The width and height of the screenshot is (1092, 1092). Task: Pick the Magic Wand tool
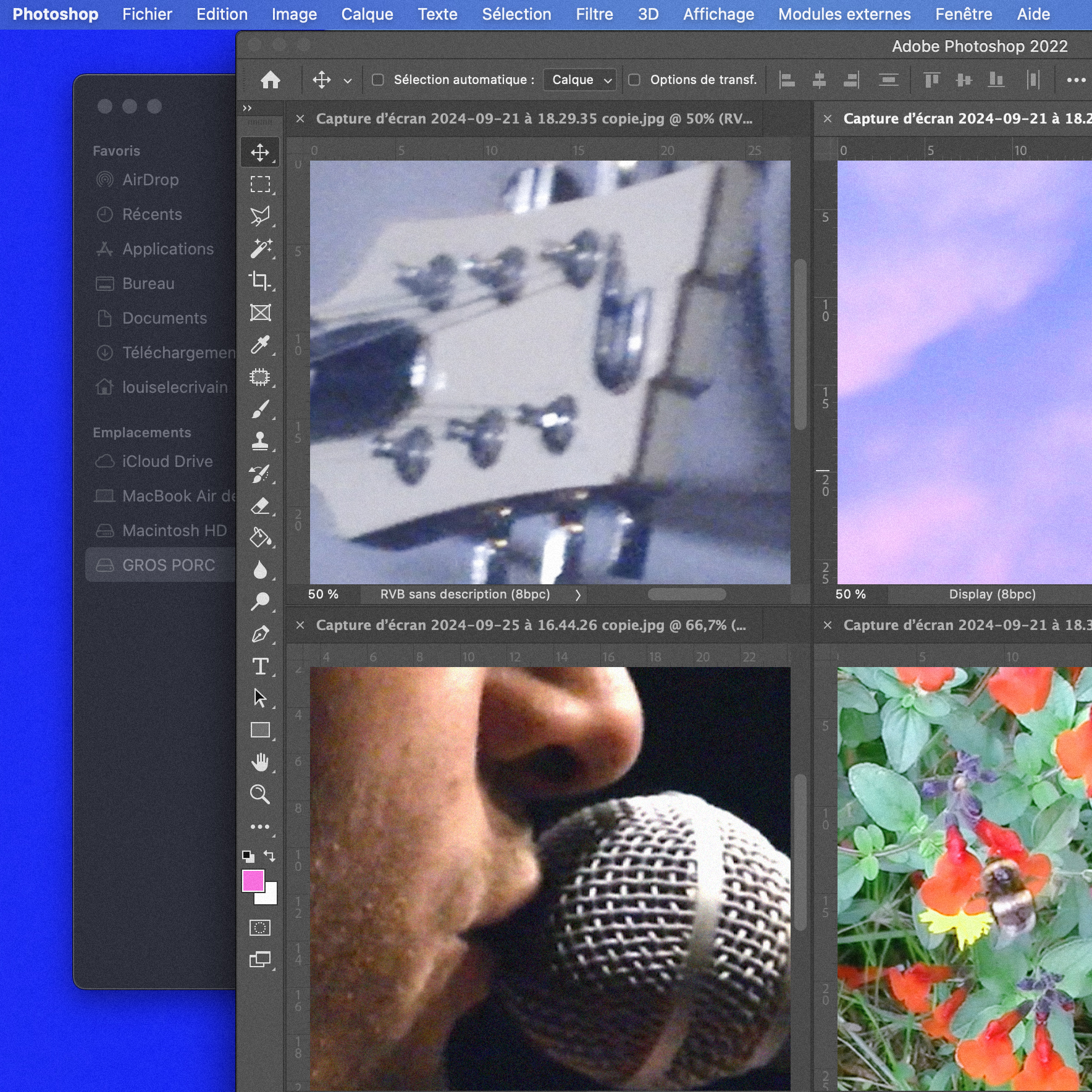[260, 248]
